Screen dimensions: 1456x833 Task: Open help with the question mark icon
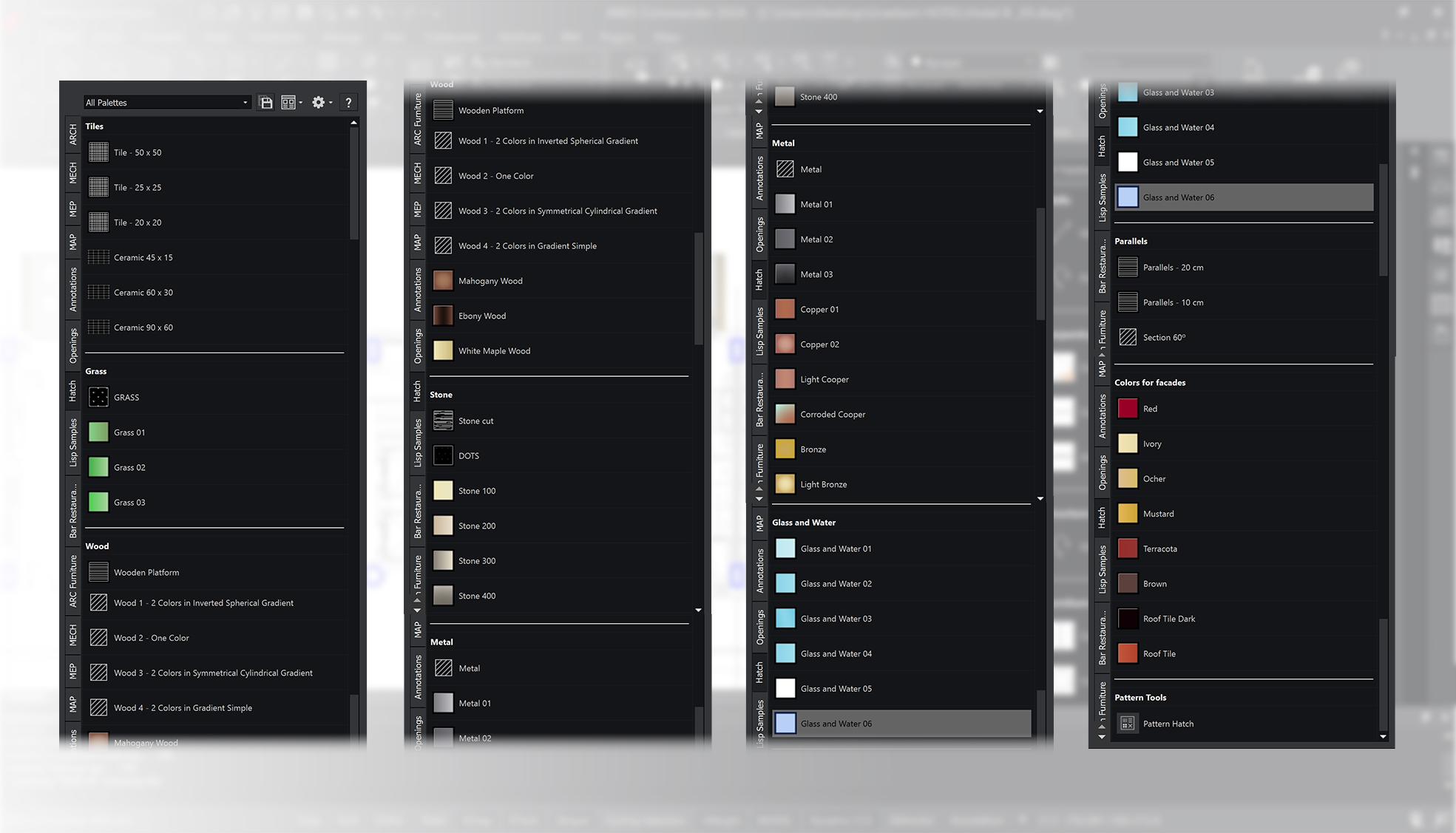click(348, 103)
